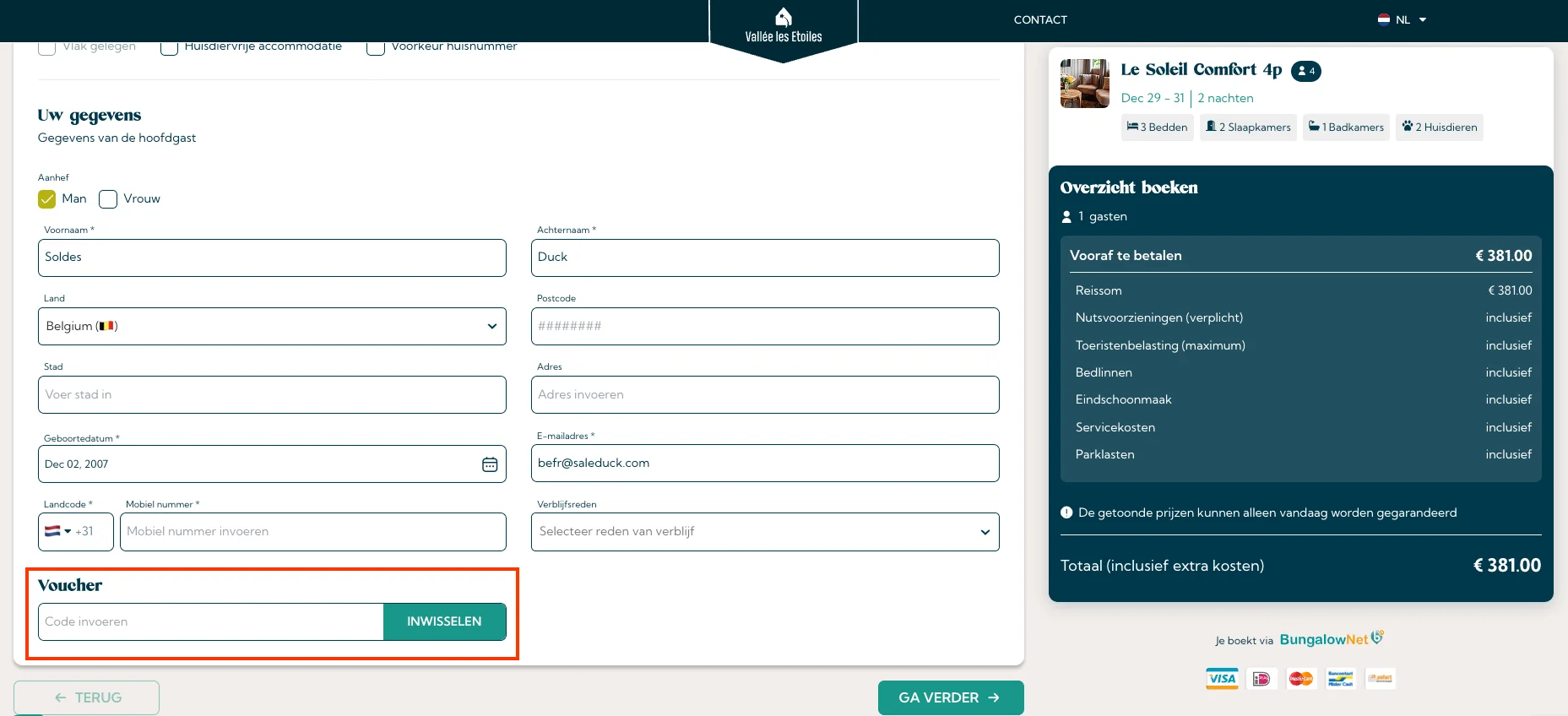The width and height of the screenshot is (1568, 716).
Task: Click the Vallée les Etoiles logo
Action: coord(783,26)
